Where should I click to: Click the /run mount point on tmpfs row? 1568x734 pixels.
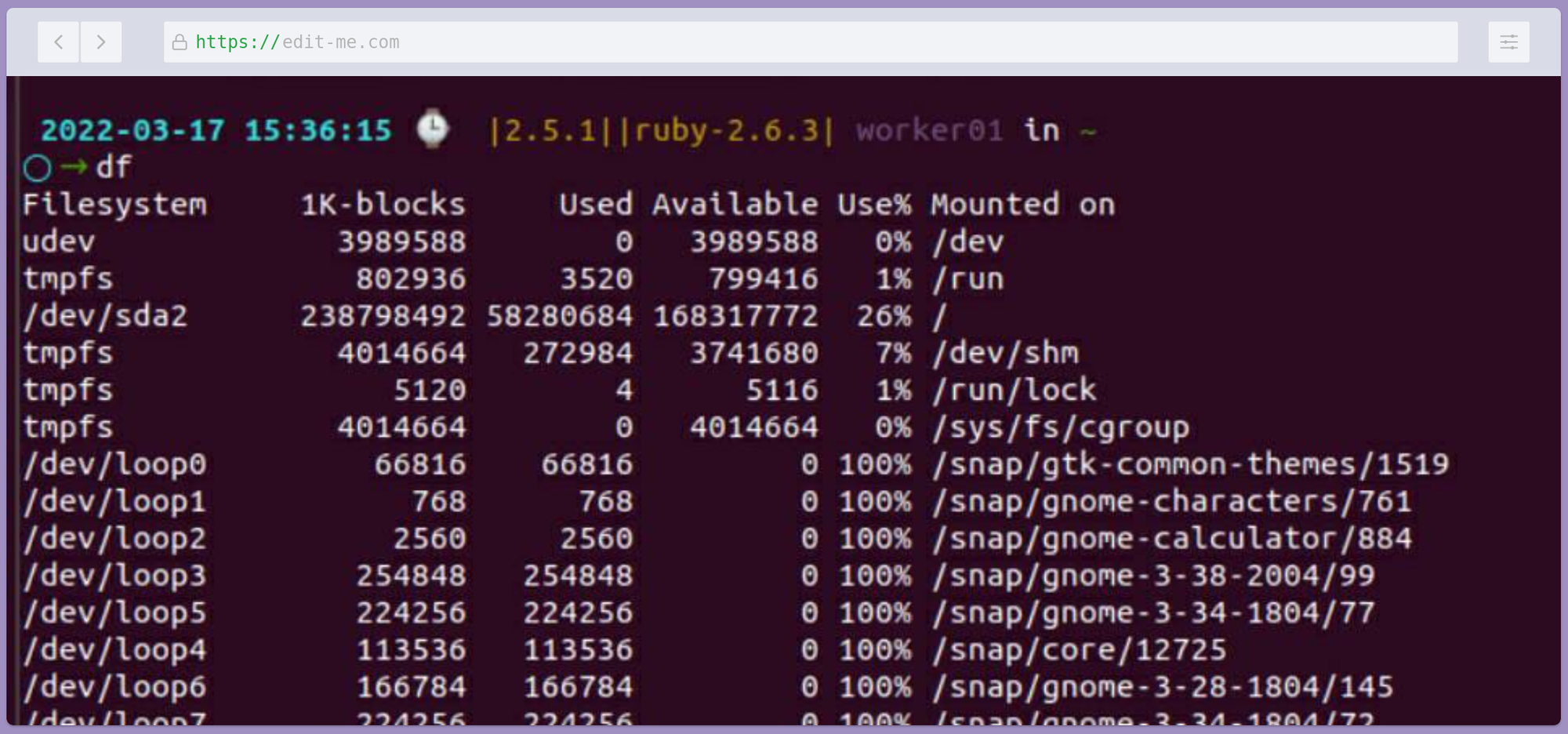click(x=968, y=279)
